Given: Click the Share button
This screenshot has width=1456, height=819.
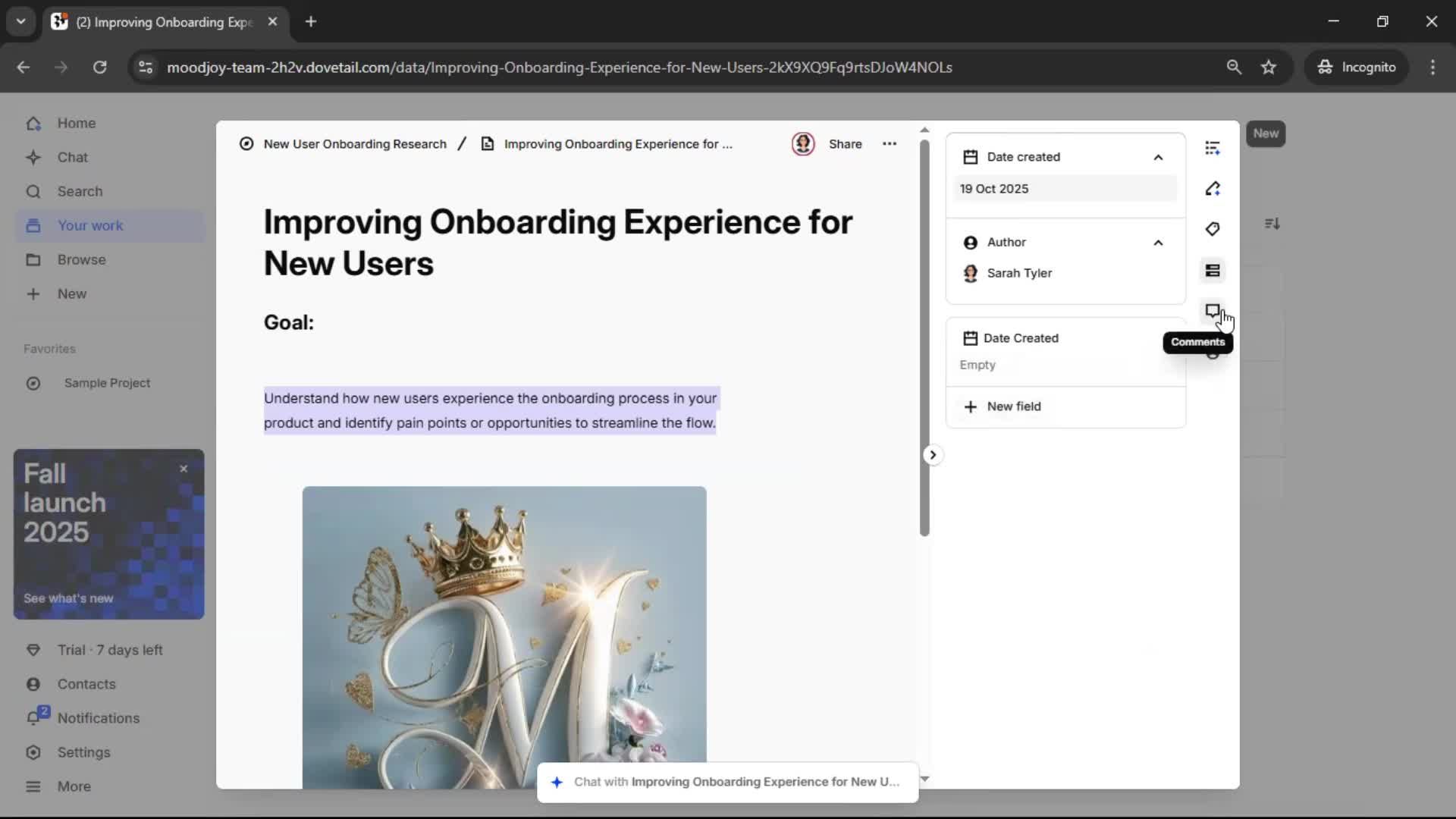Looking at the screenshot, I should [x=845, y=144].
